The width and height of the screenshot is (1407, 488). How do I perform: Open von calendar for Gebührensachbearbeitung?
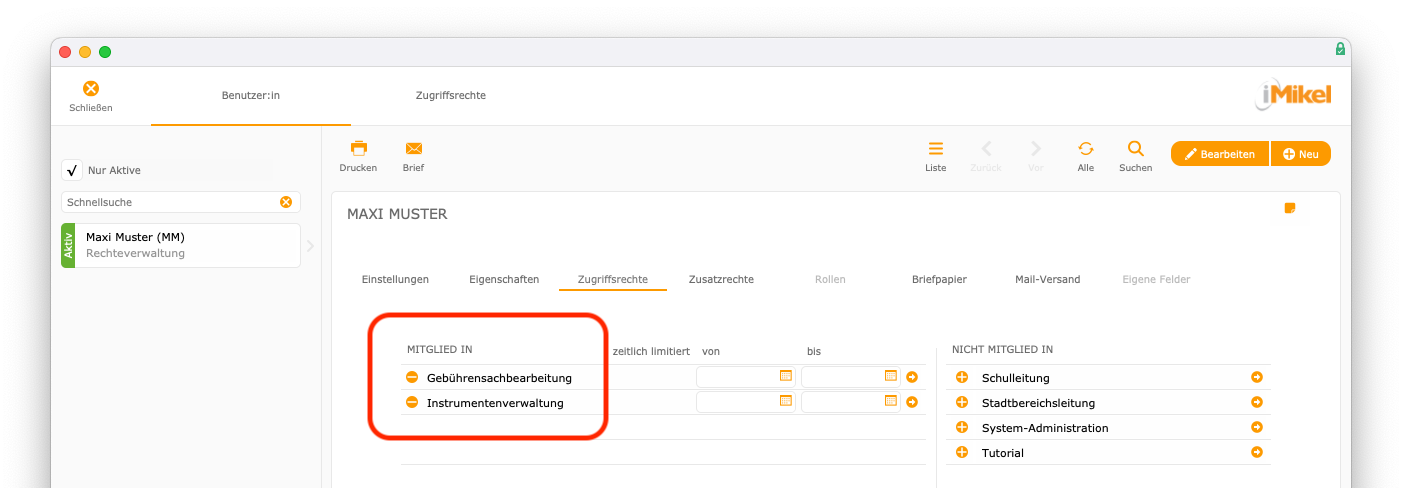point(786,376)
